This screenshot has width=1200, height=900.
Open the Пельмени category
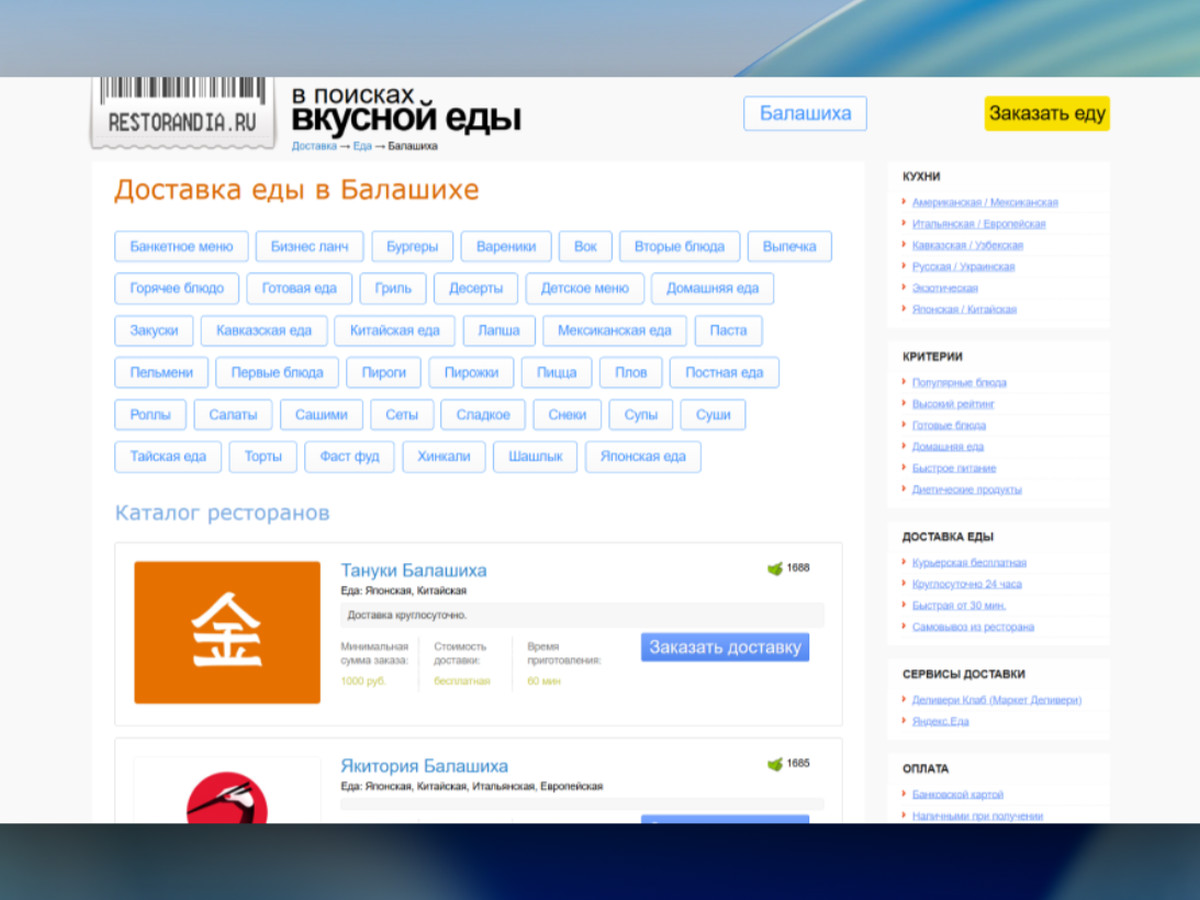pos(161,372)
